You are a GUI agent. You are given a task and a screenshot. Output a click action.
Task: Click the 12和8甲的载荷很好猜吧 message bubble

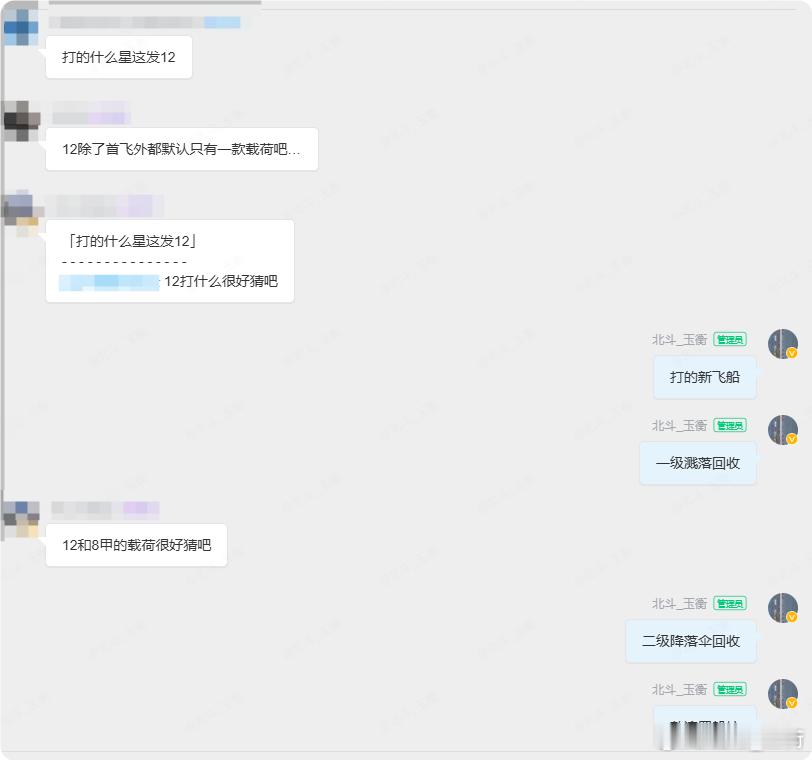[136, 545]
